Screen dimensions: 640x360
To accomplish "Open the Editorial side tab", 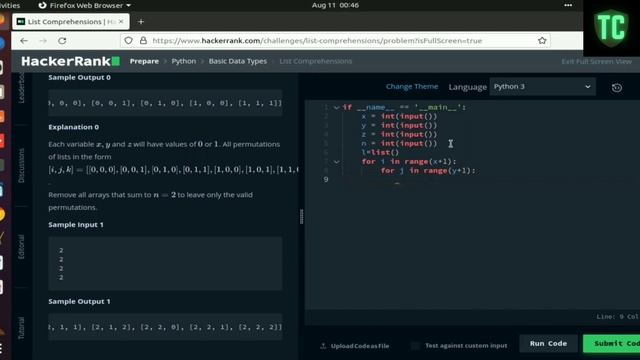I will tap(21, 247).
